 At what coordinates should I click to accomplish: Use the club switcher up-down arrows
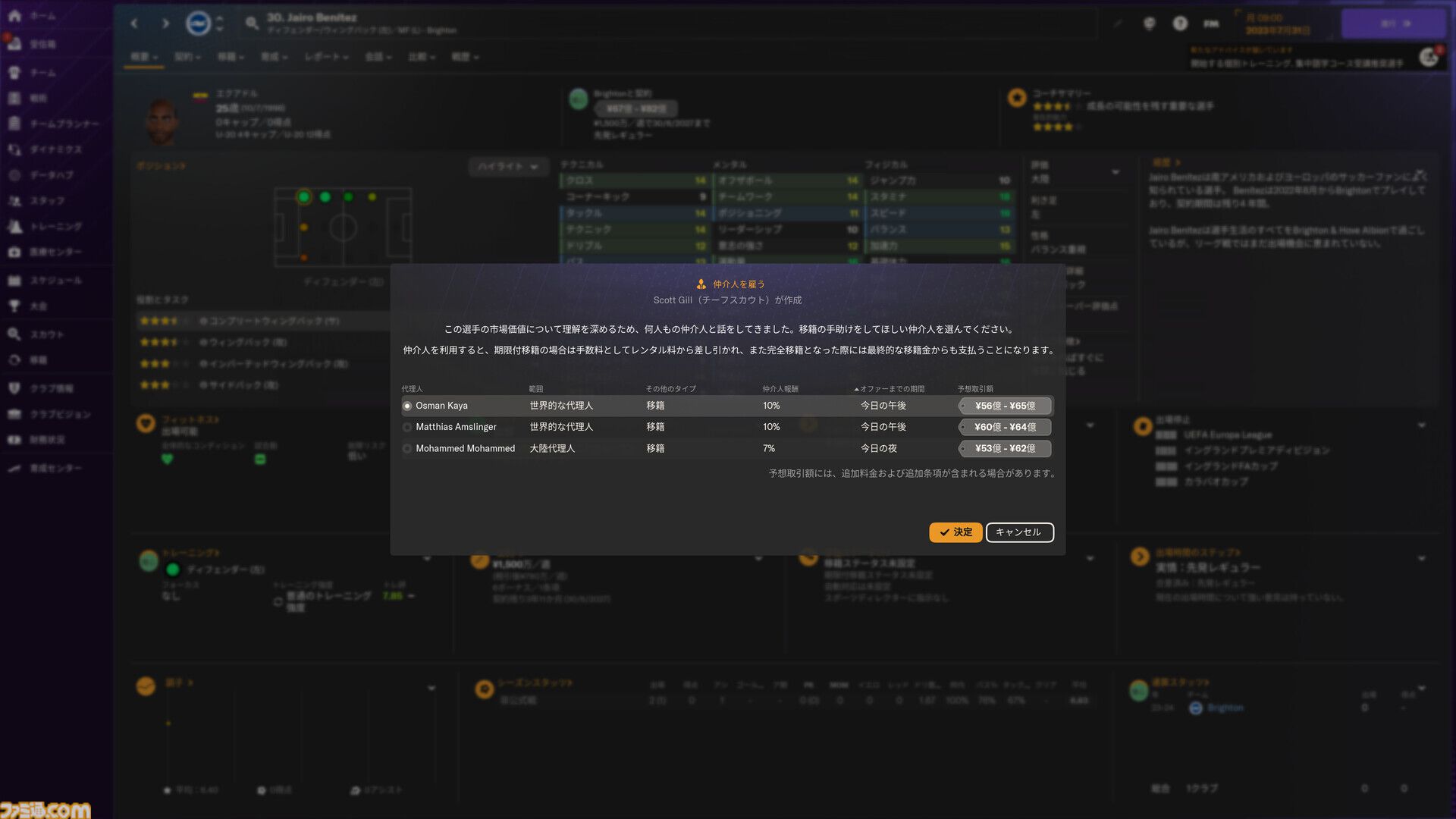(x=219, y=24)
